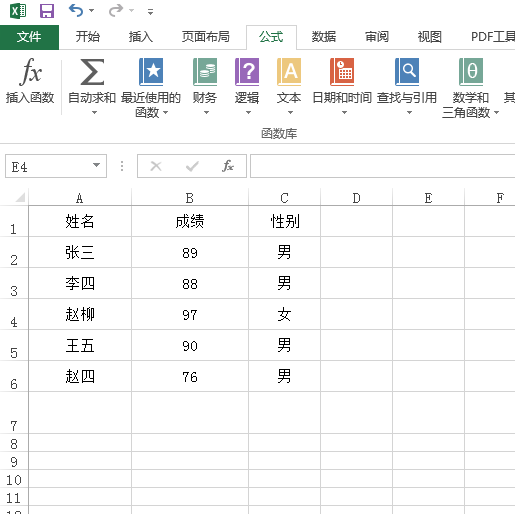Viewport: 515px width, 514px height.
Task: Open the 审阅 tab
Action: click(377, 37)
